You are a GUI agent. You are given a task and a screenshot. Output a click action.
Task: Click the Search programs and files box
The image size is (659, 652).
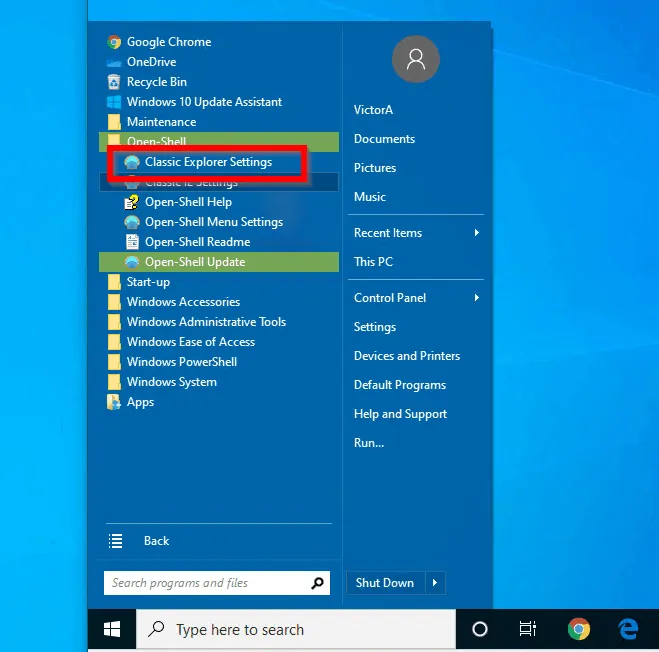pyautogui.click(x=206, y=583)
